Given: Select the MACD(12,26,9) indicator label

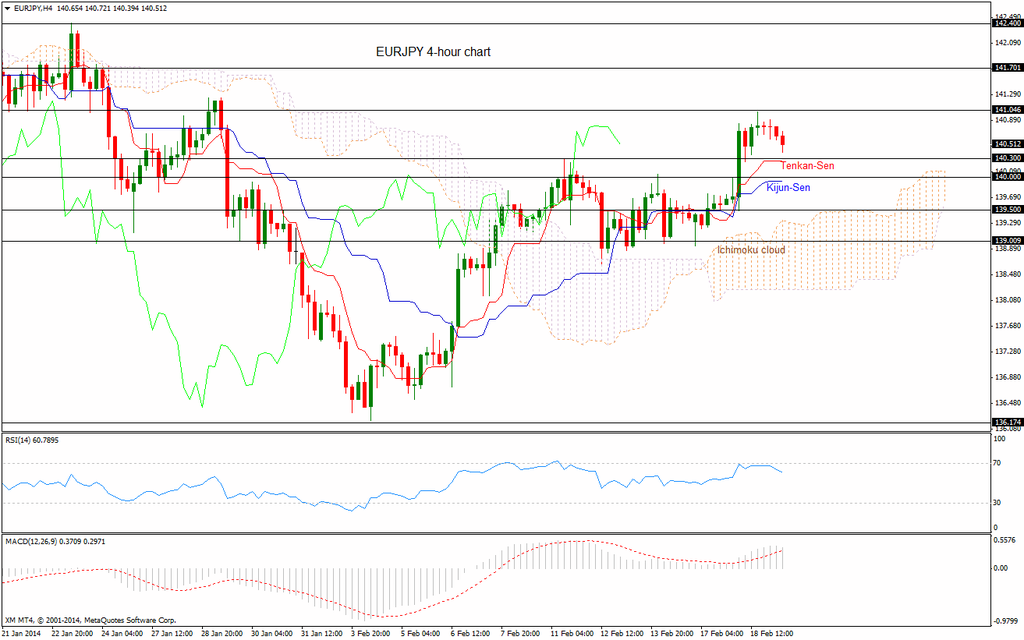Looking at the screenshot, I should 55,541.
